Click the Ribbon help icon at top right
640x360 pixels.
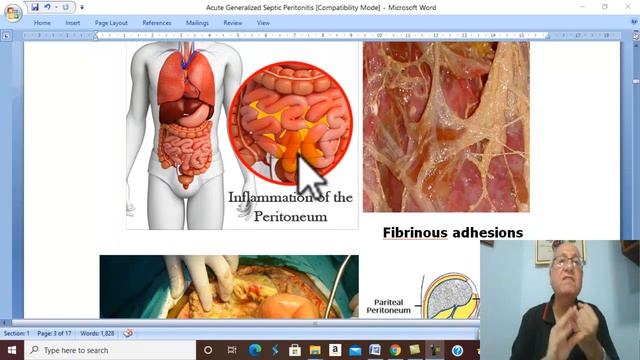pyautogui.click(x=635, y=22)
